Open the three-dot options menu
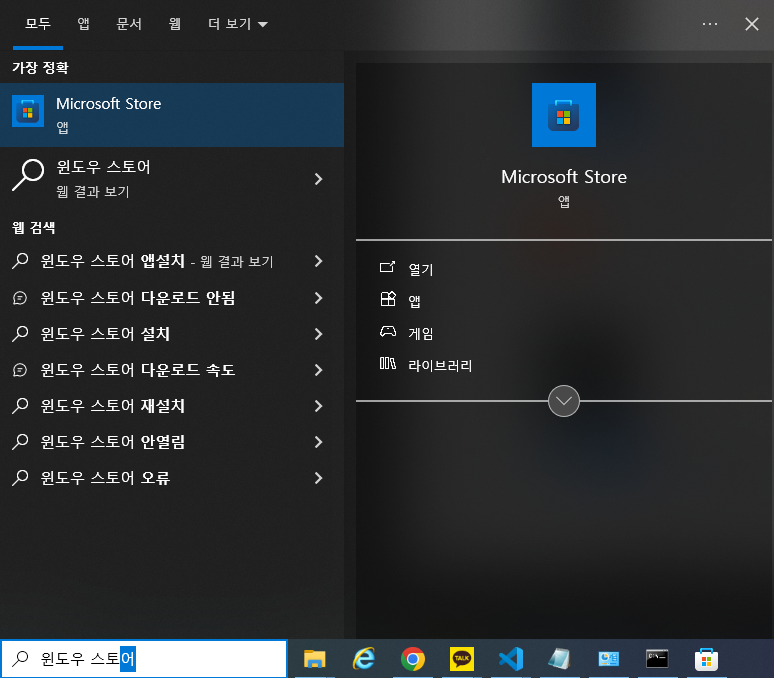This screenshot has width=774, height=678. coord(709,24)
